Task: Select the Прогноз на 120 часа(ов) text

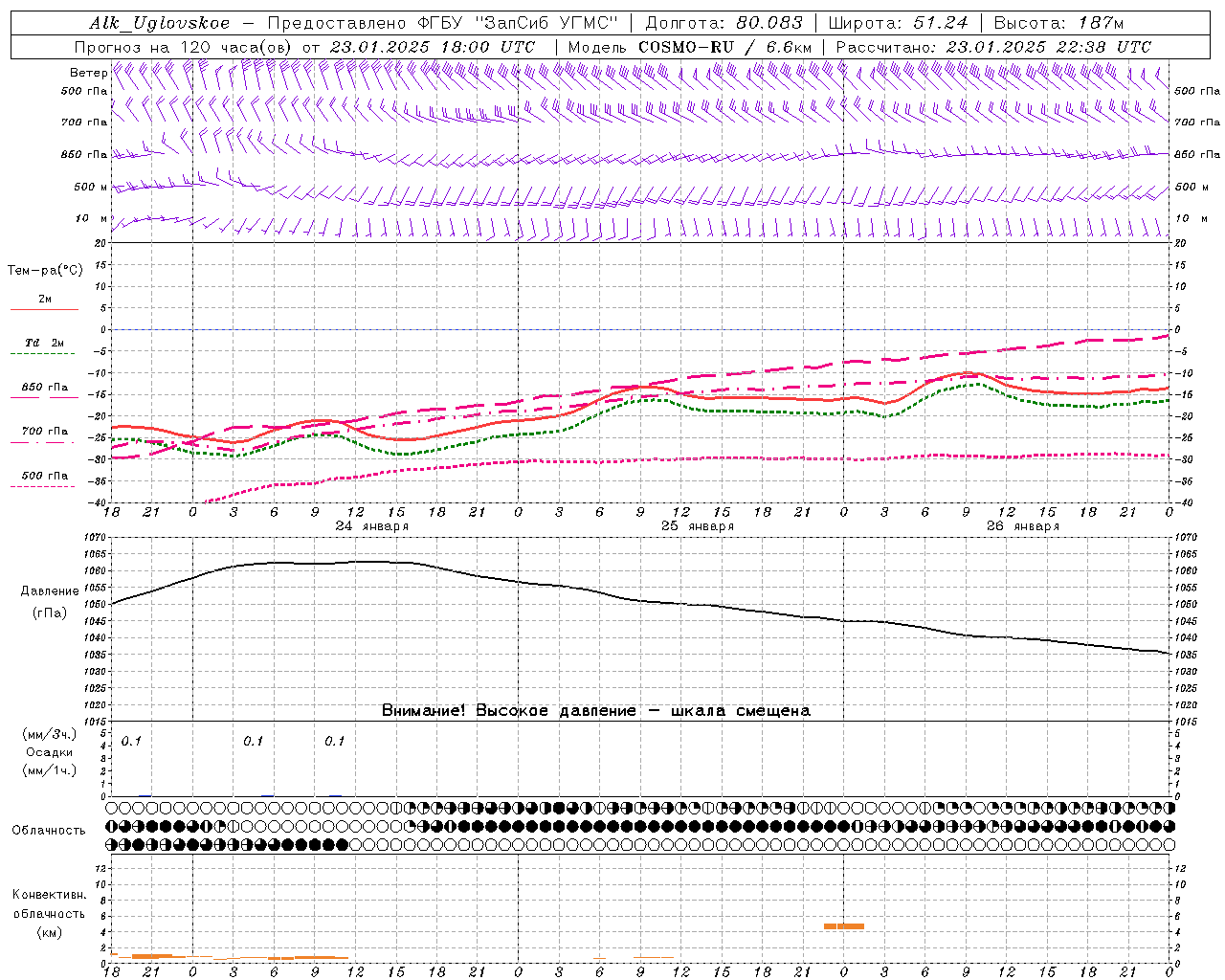Action: click(184, 47)
